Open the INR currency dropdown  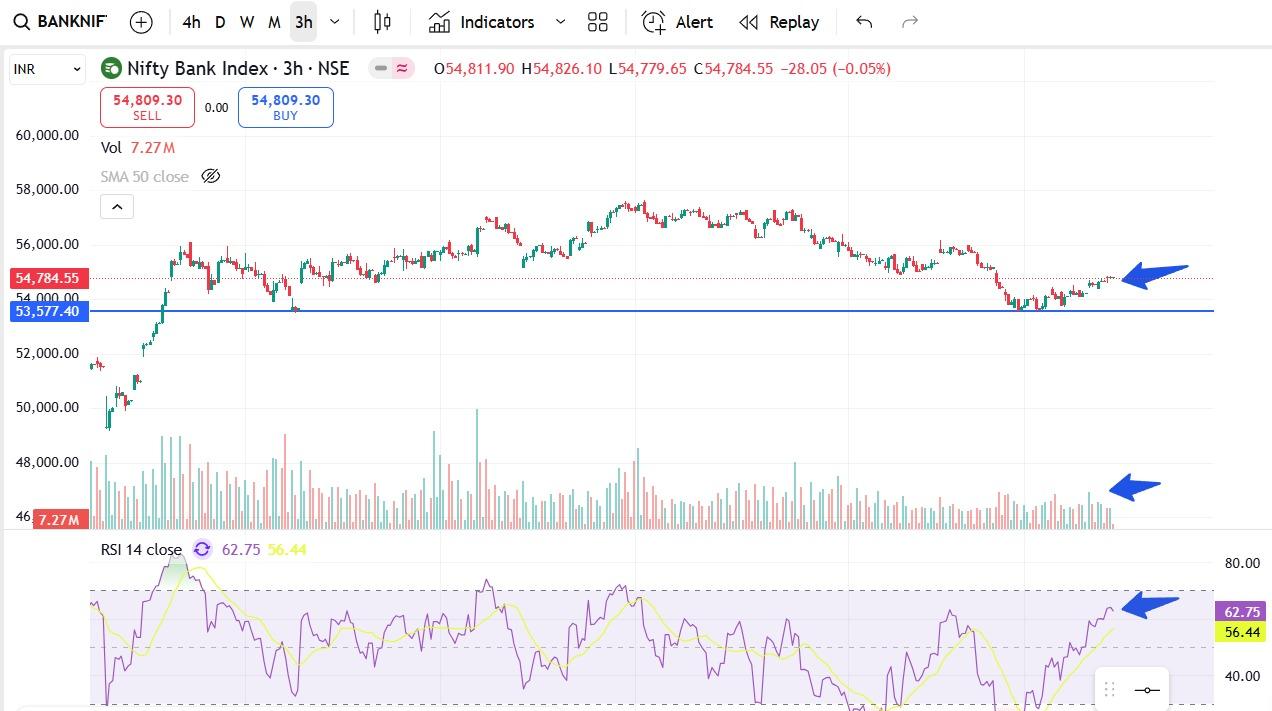[47, 69]
